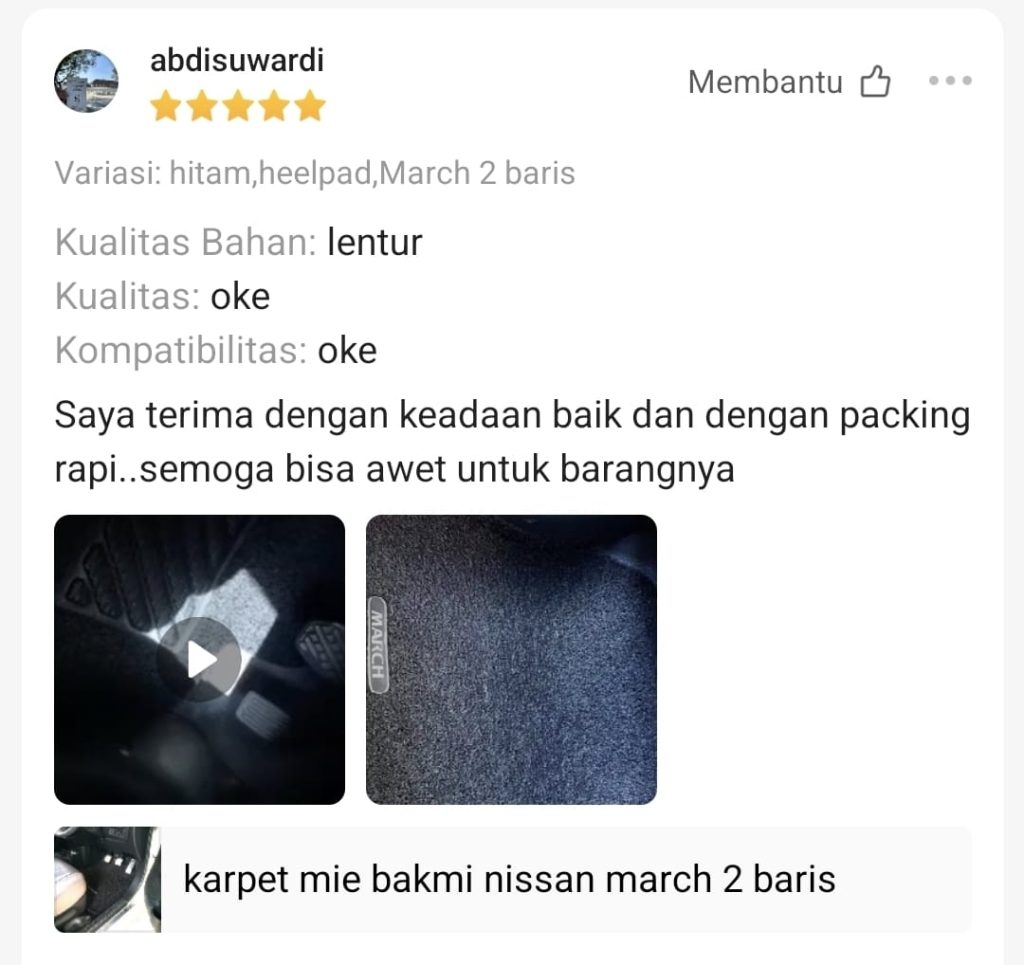Click the fourth rating star
Image resolution: width=1024 pixels, height=965 pixels.
pyautogui.click(x=274, y=106)
